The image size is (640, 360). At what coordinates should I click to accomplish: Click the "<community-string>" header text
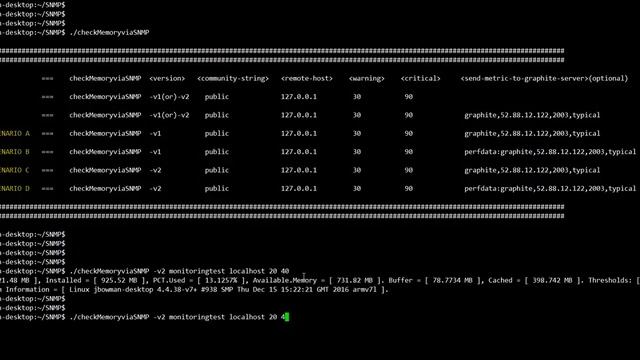233,78
